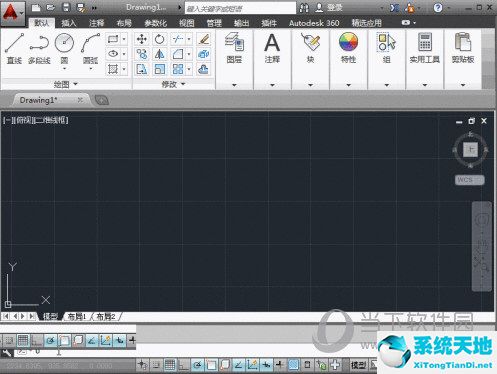
Task: Click the ViewCube top face
Action: coord(470,150)
